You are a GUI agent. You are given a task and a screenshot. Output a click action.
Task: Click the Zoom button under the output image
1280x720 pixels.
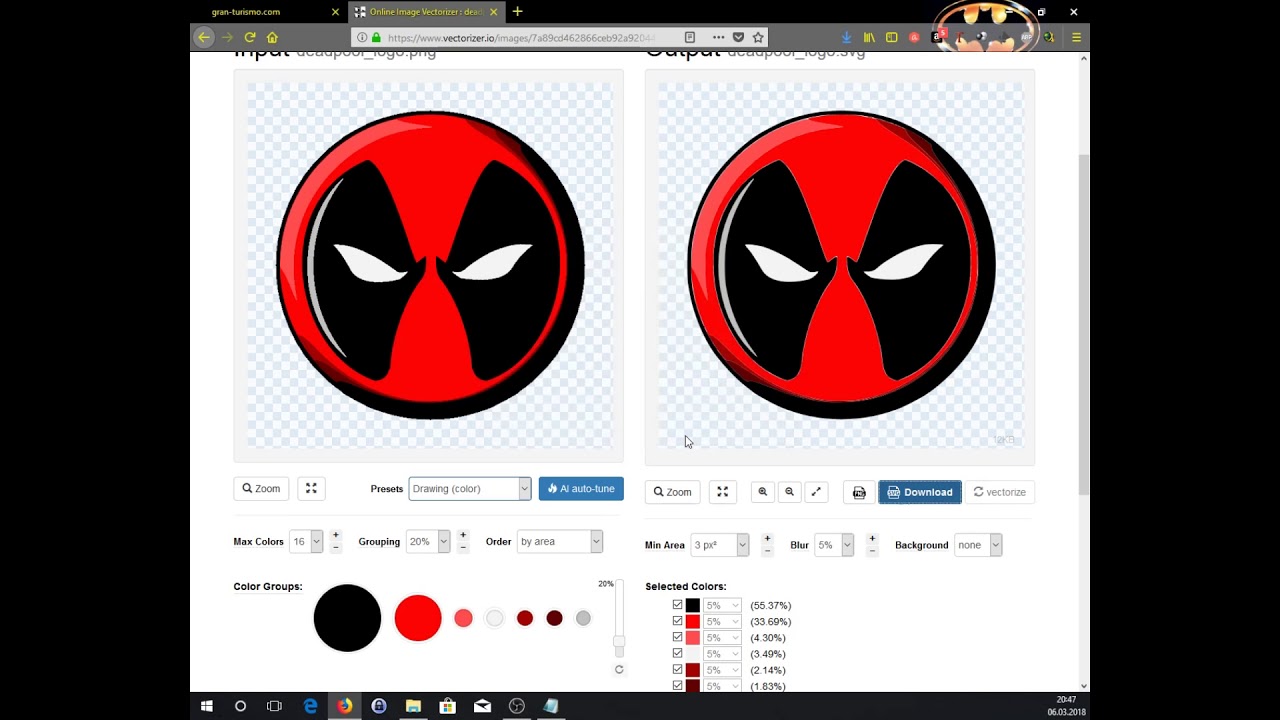click(673, 492)
